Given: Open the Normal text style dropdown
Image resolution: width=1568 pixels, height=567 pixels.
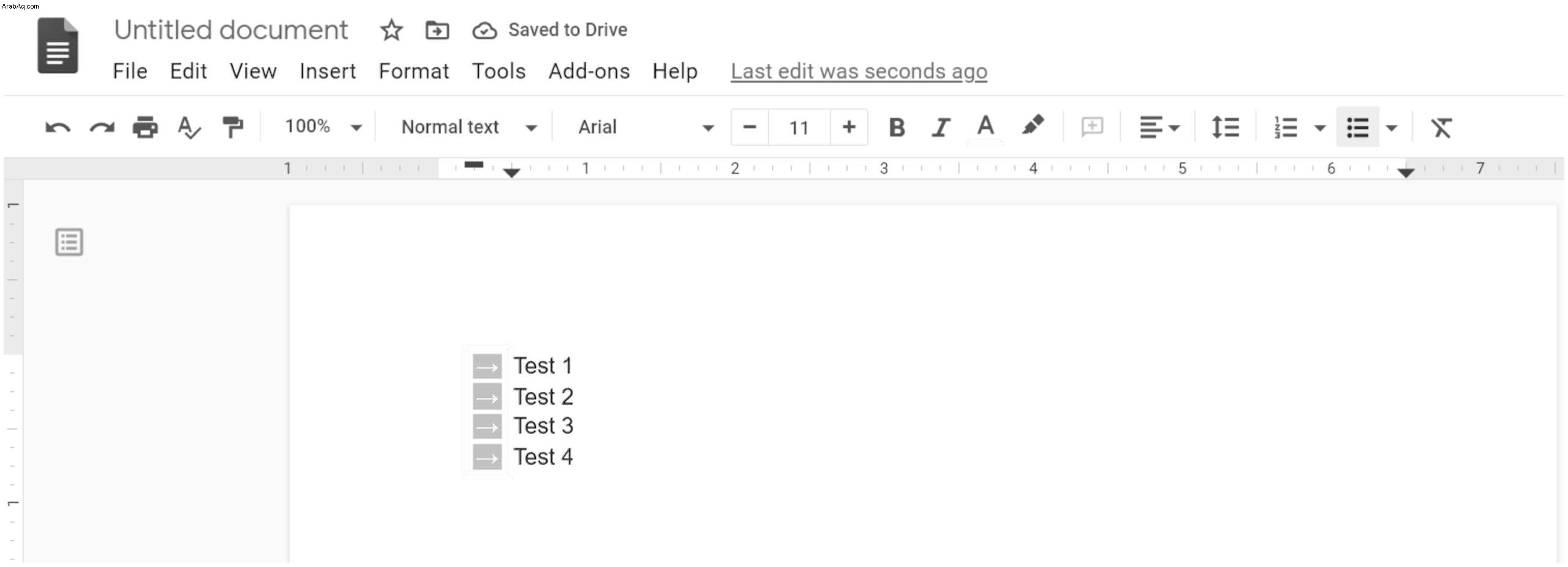Looking at the screenshot, I should (x=469, y=127).
